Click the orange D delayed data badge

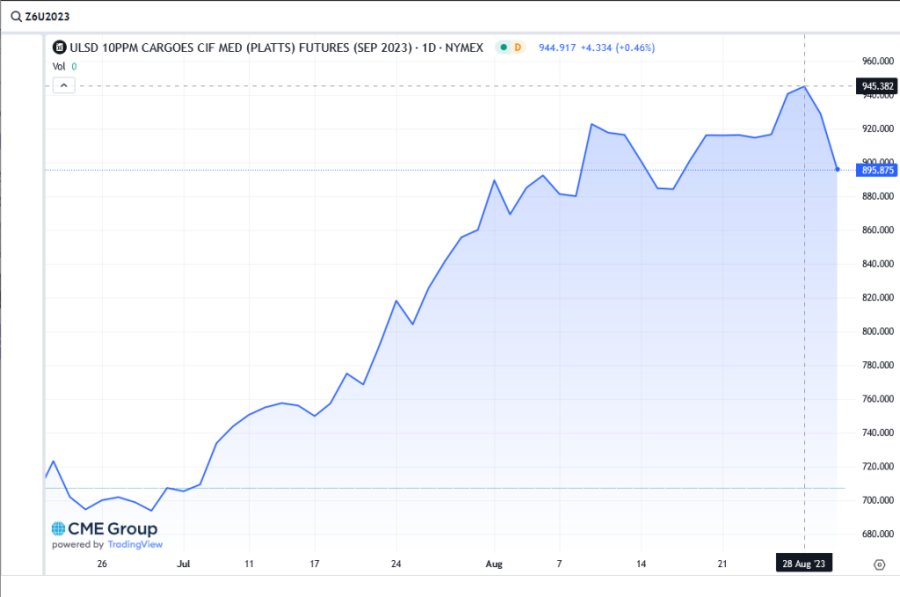click(518, 47)
